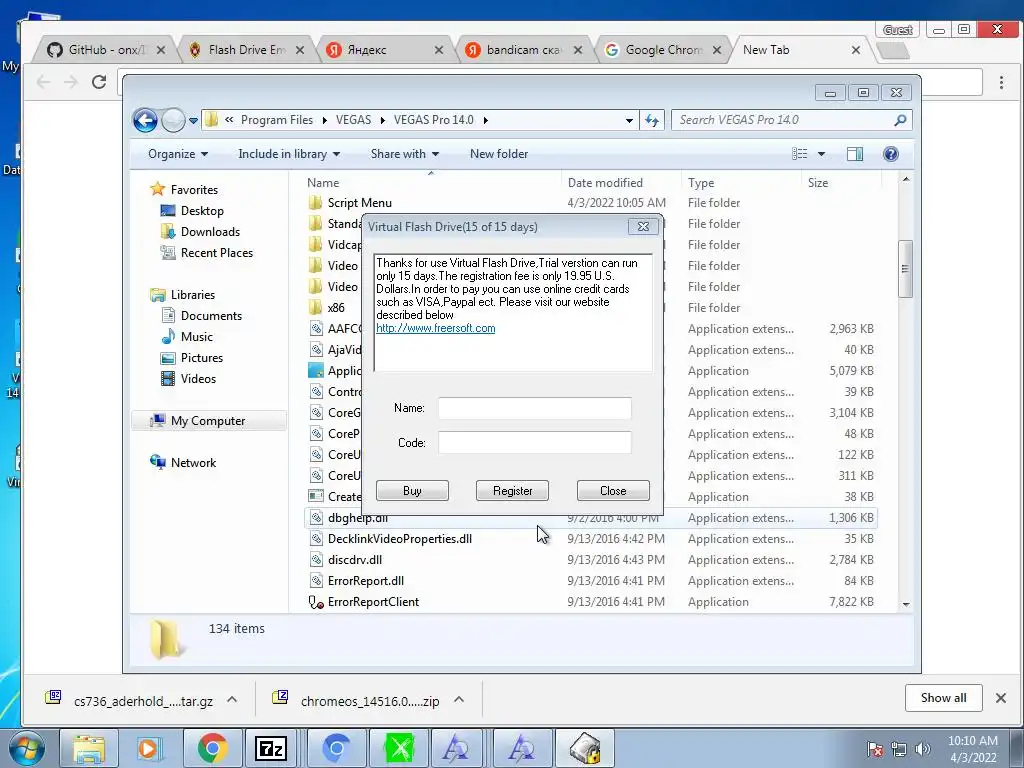The width and height of the screenshot is (1024, 768).
Task: Click the scroll down arrow of file list
Action: pos(906,605)
